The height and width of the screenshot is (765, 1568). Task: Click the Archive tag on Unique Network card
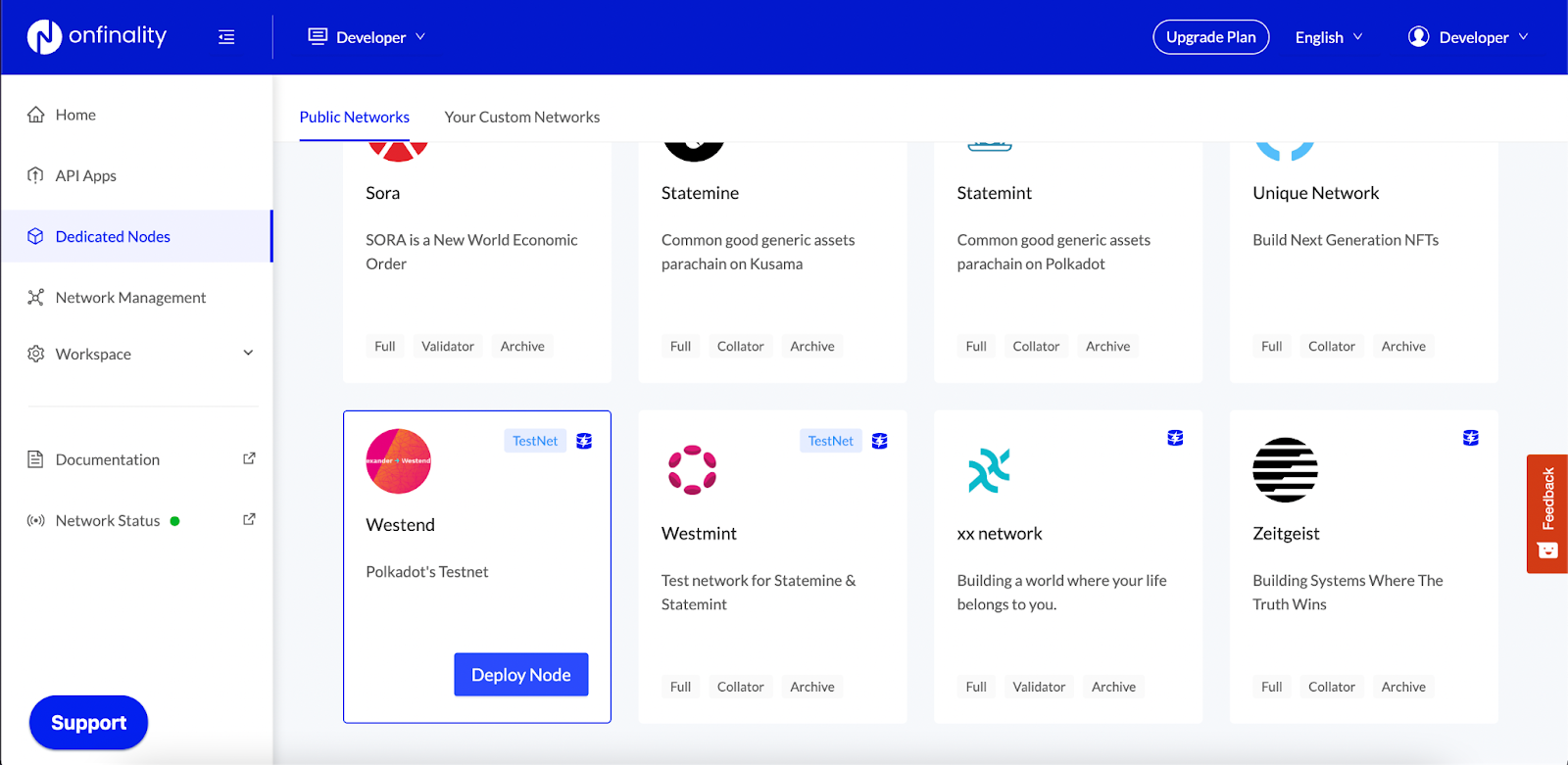(x=1403, y=346)
